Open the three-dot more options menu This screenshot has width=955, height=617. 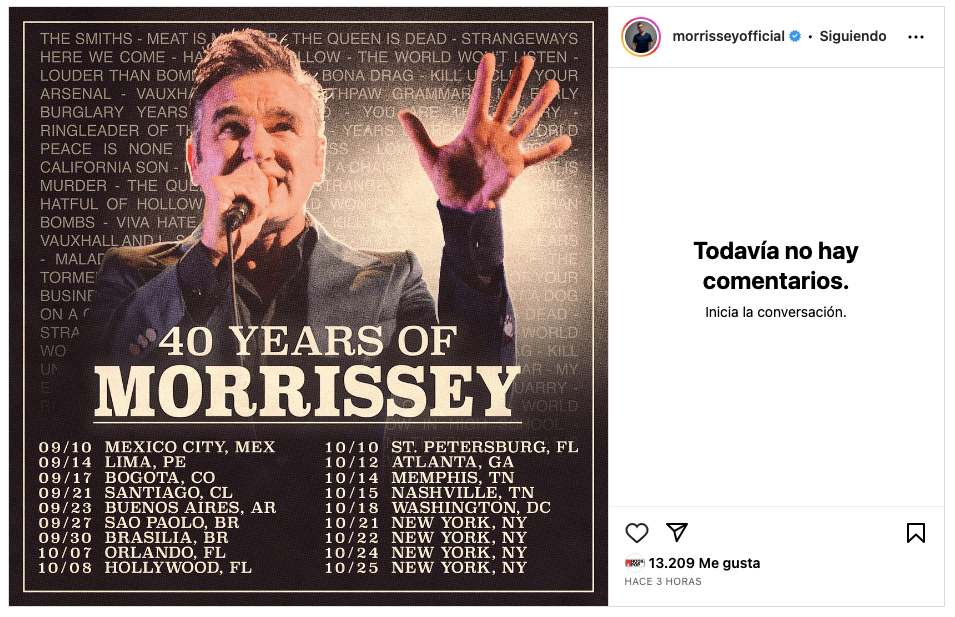coord(916,37)
